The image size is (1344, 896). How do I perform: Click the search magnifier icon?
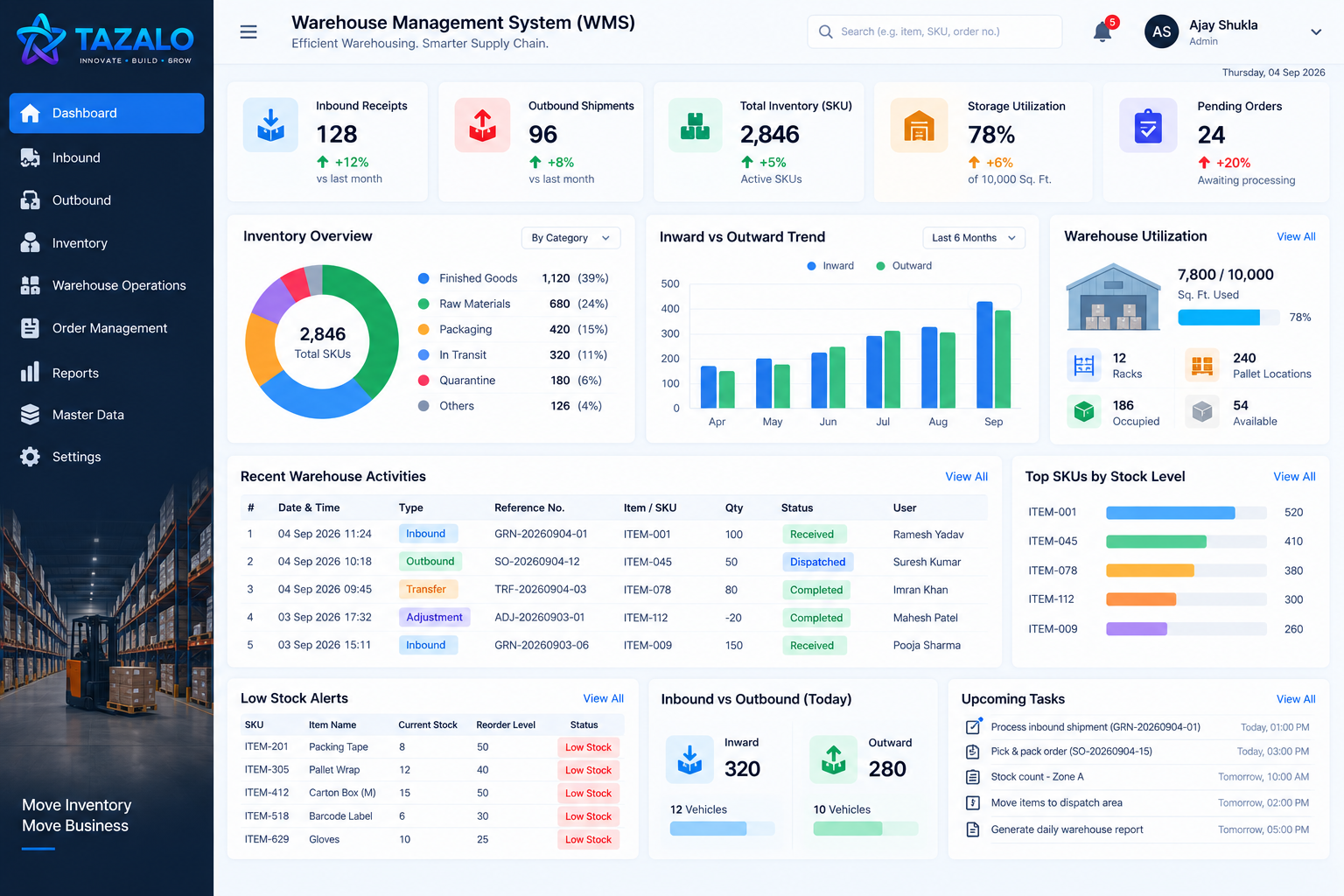[825, 31]
